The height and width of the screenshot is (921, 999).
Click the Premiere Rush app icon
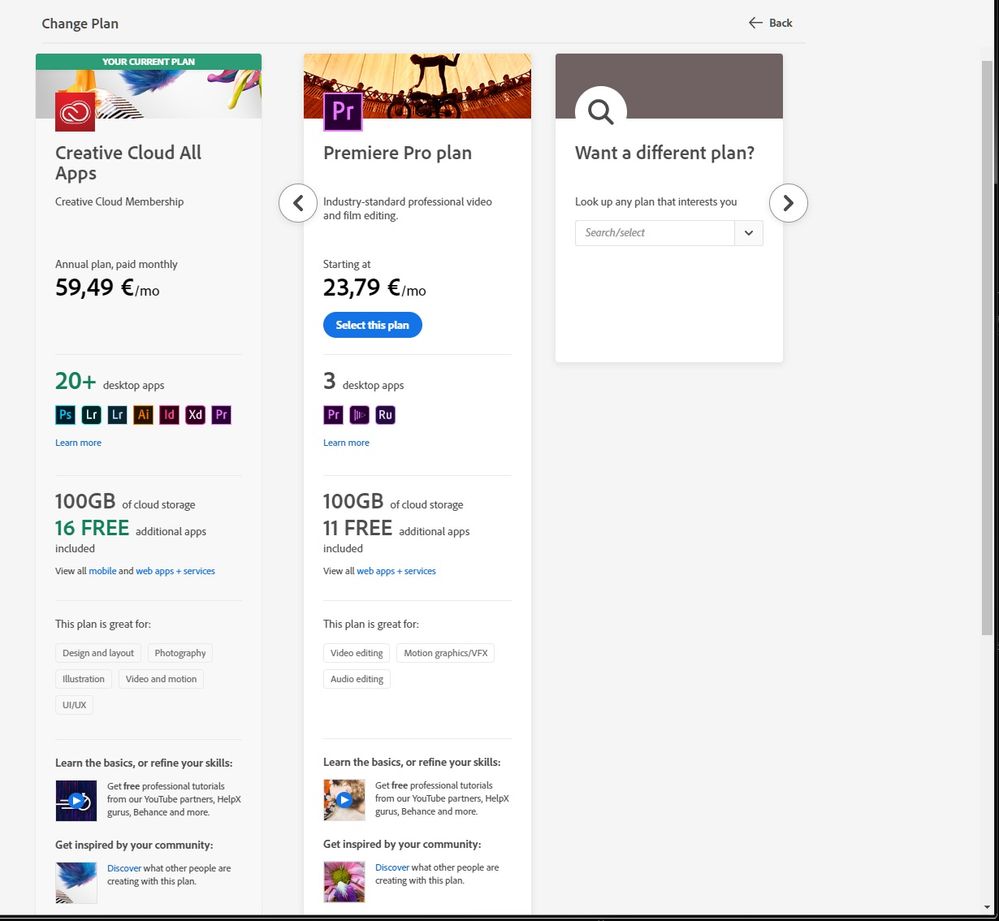click(385, 414)
